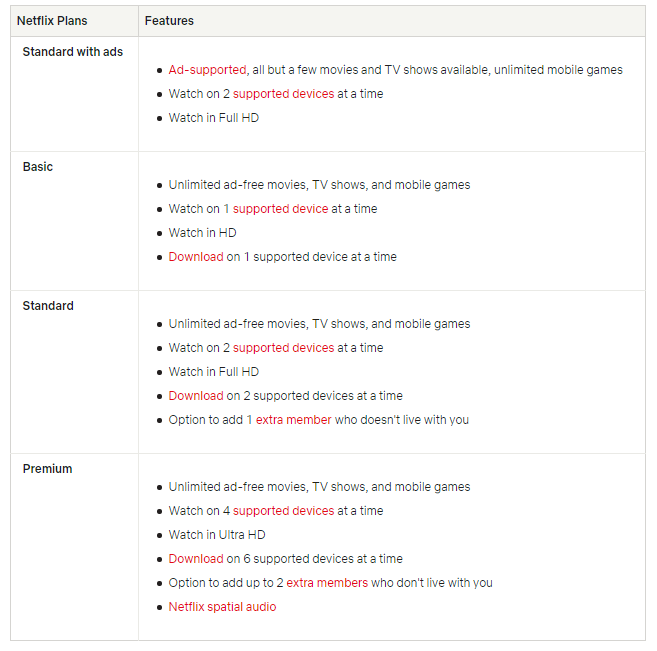Open the 1 extra member link

(x=289, y=420)
